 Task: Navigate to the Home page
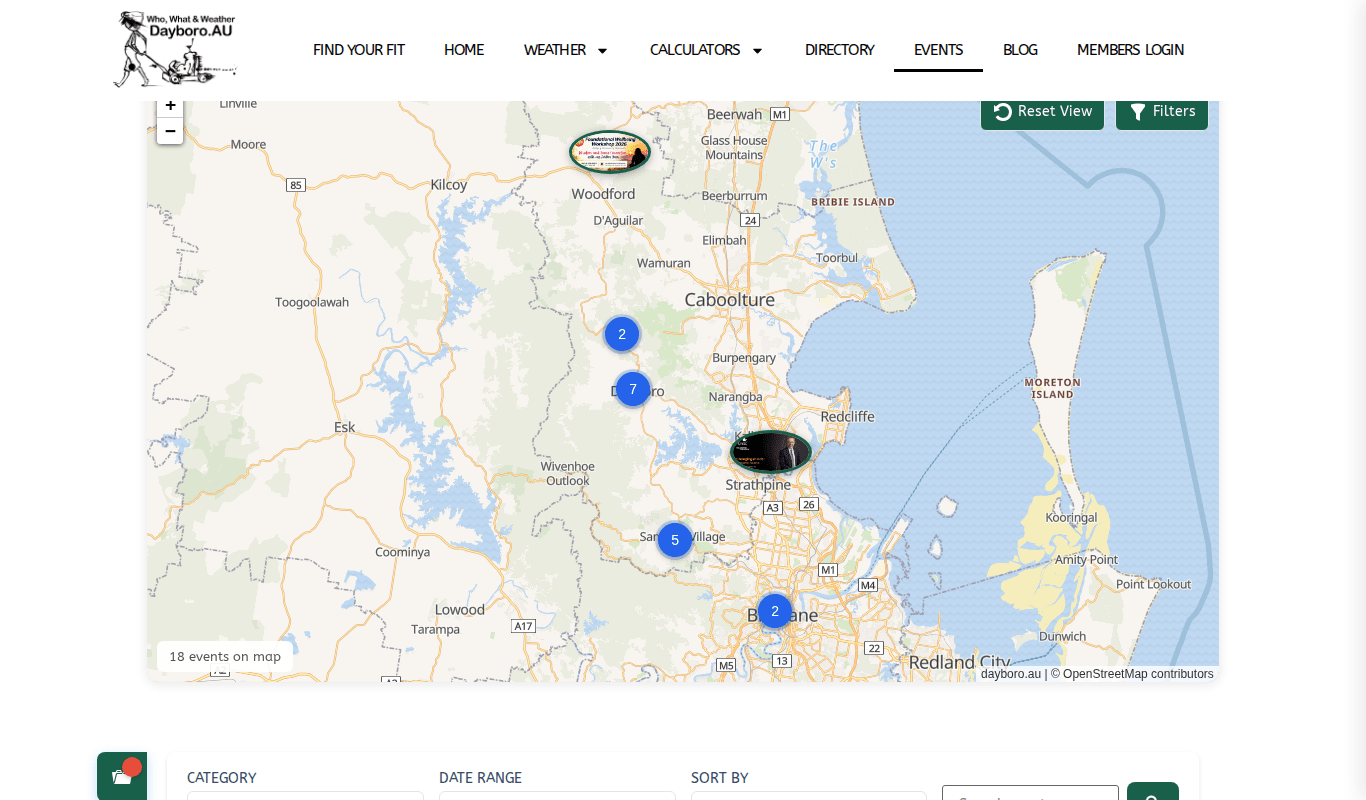464,50
